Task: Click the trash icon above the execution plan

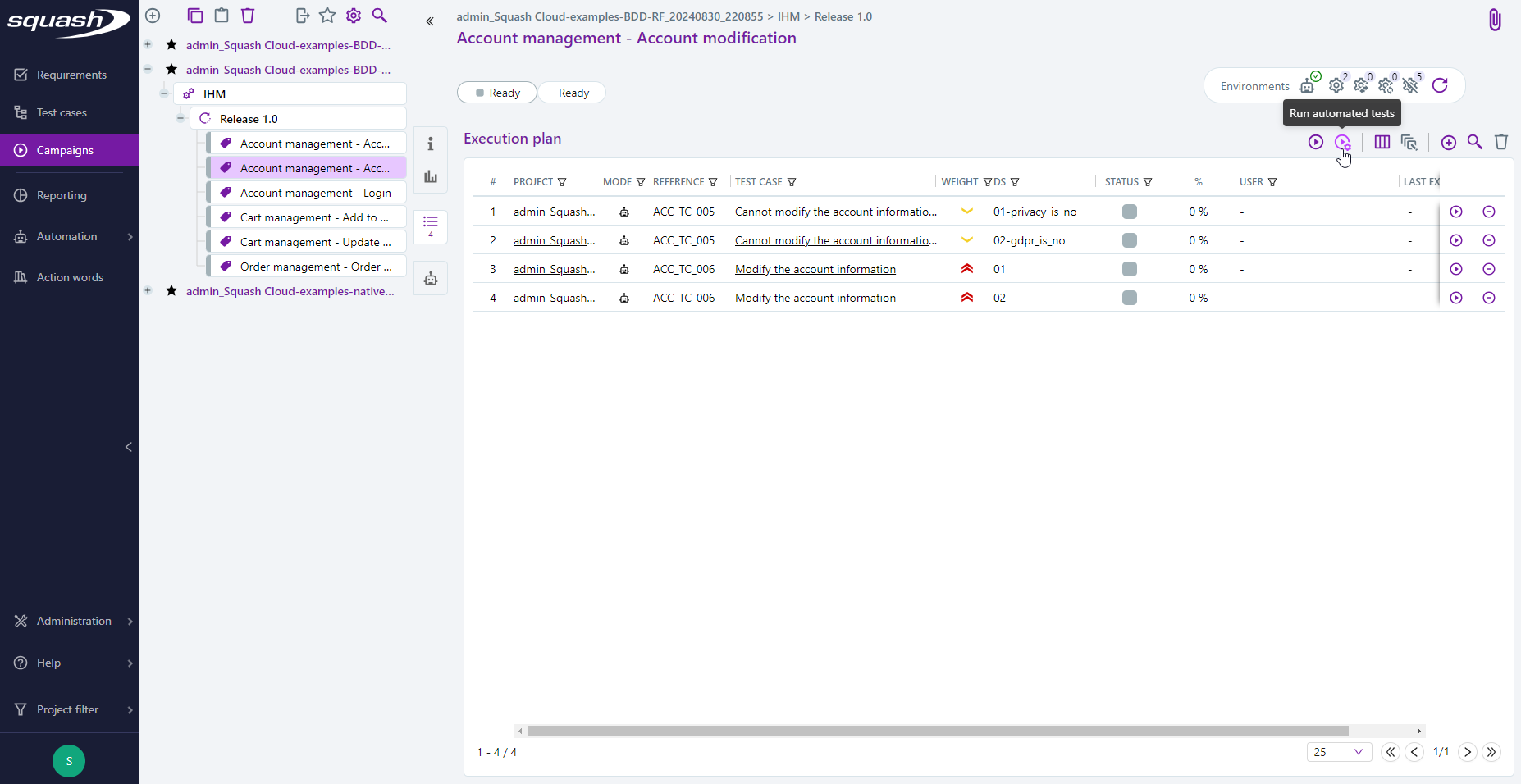Action: point(1500,142)
